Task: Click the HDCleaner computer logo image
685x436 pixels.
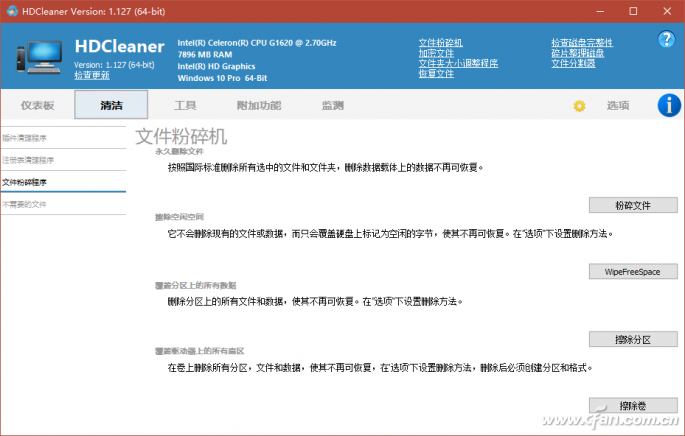Action: [39, 57]
